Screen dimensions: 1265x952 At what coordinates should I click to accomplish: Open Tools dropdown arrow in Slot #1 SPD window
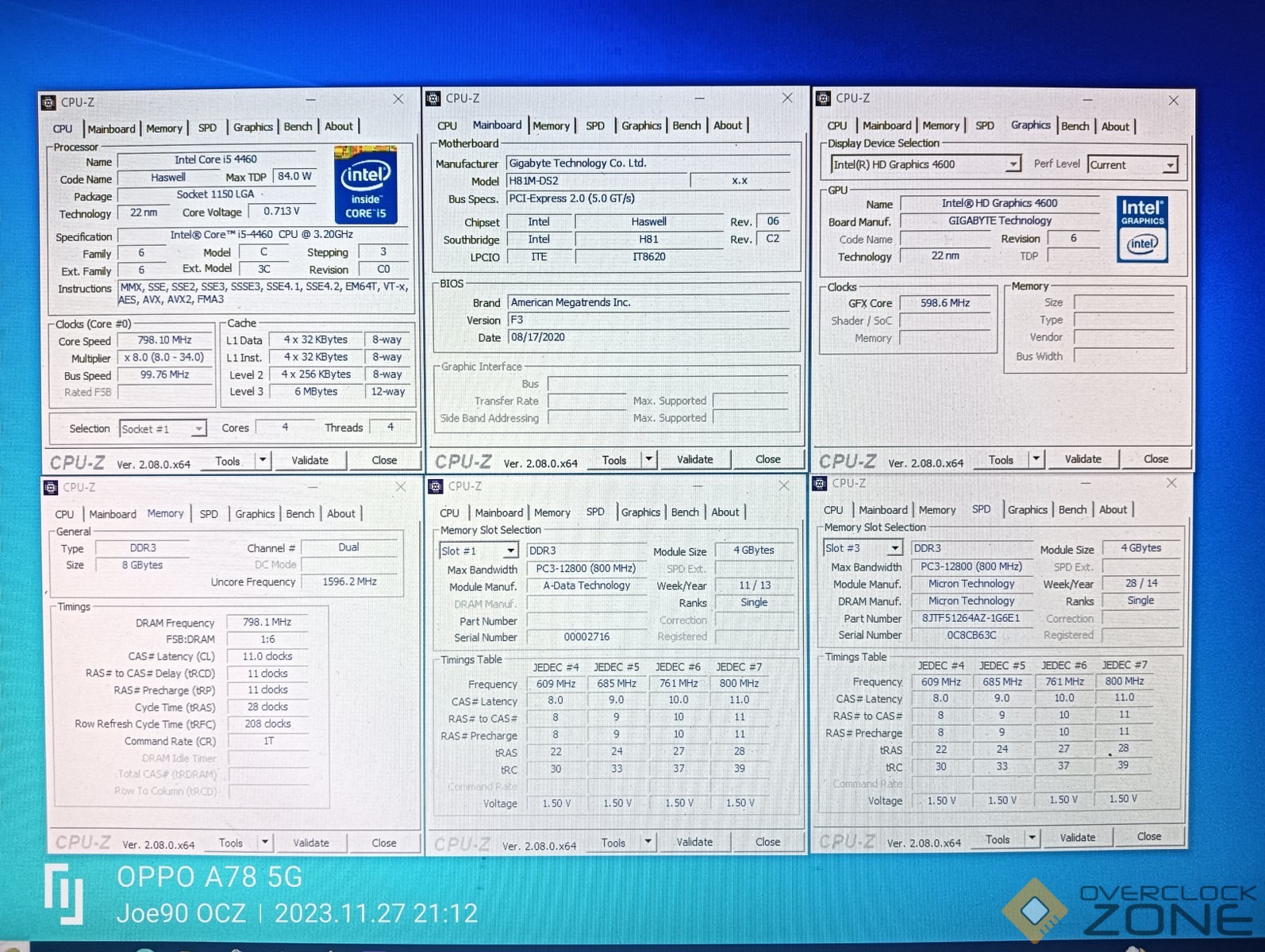[x=648, y=842]
